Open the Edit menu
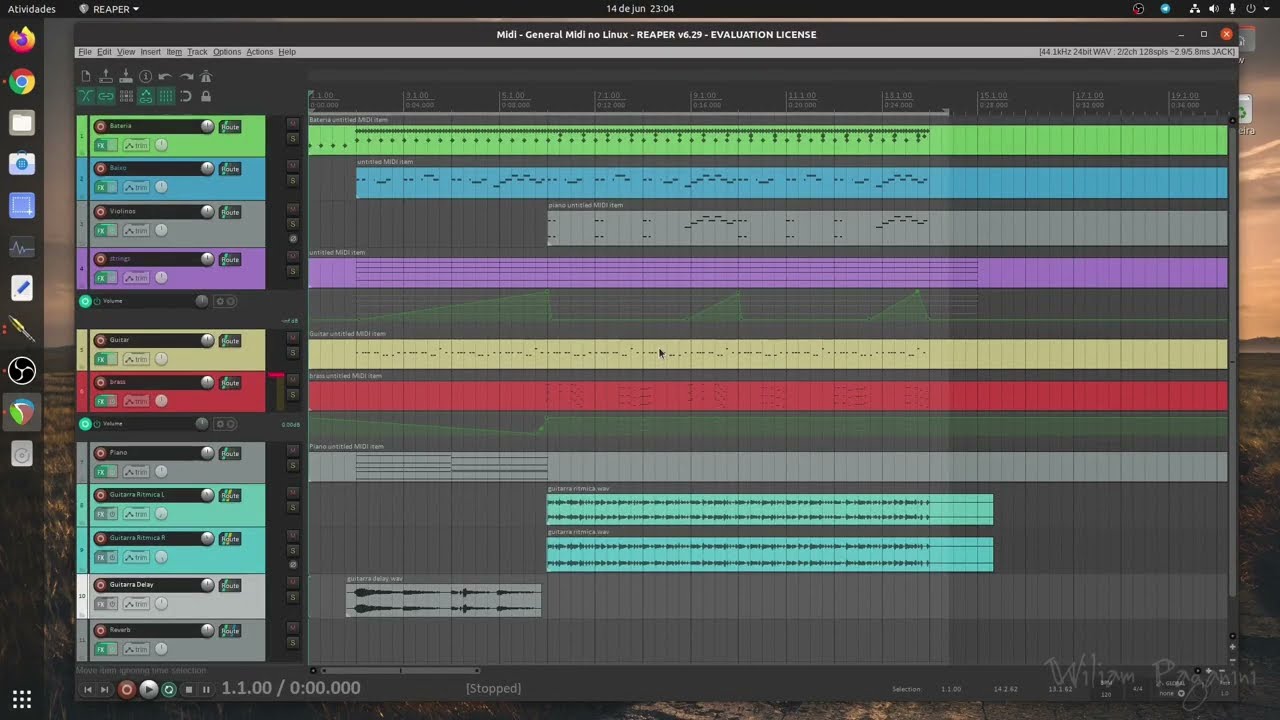This screenshot has height=720, width=1280. (x=104, y=52)
